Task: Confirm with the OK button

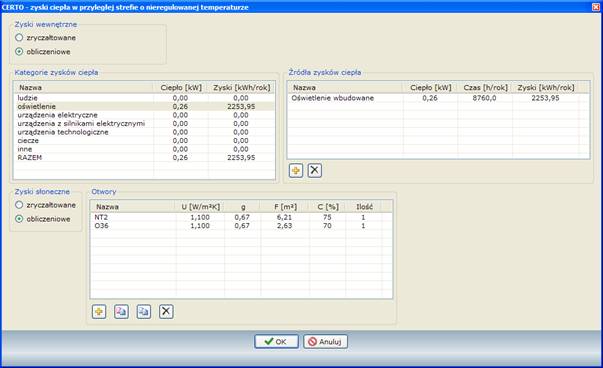Action: [276, 341]
